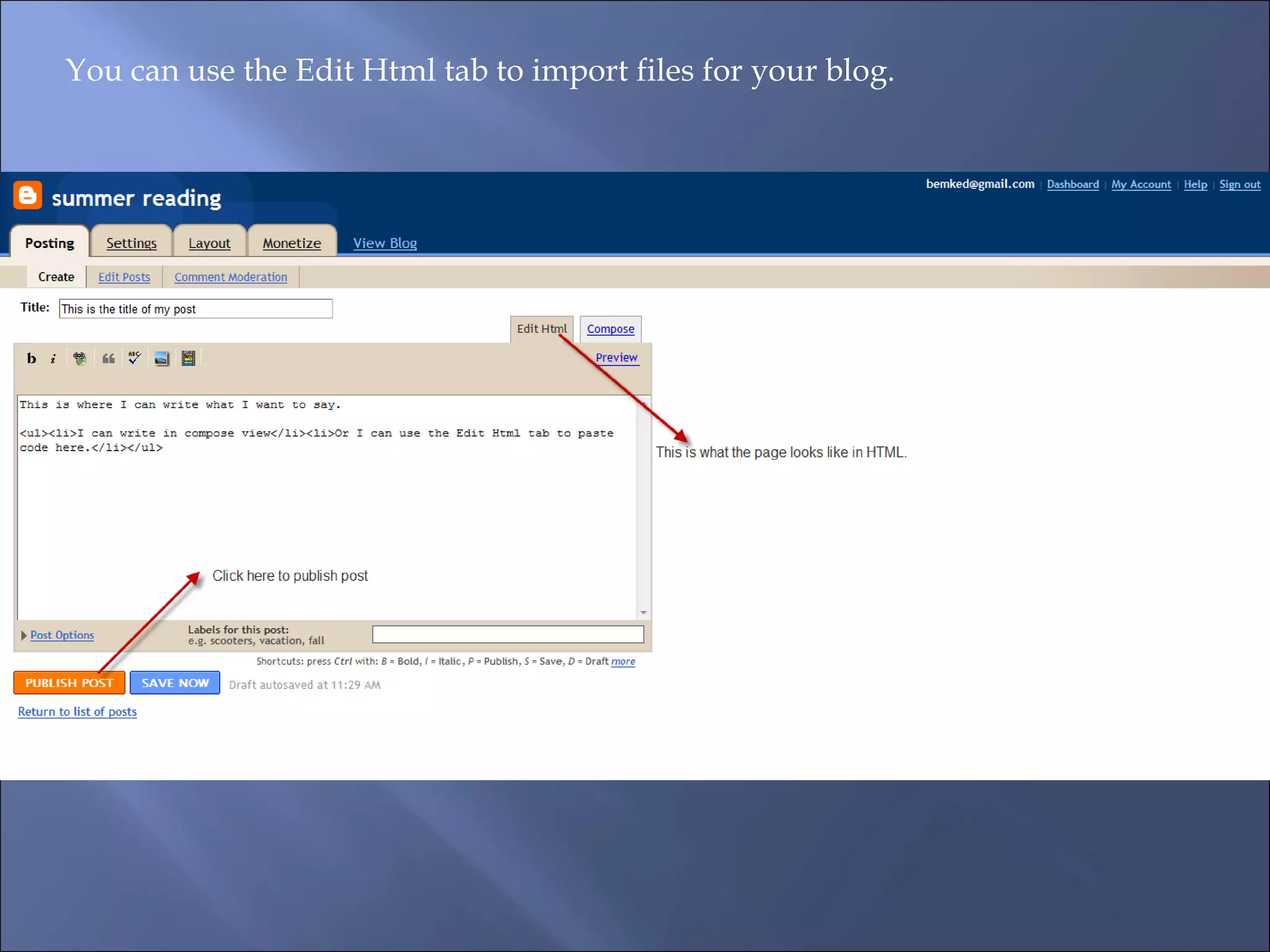
Task: Click the add image icon
Action: [x=161, y=358]
